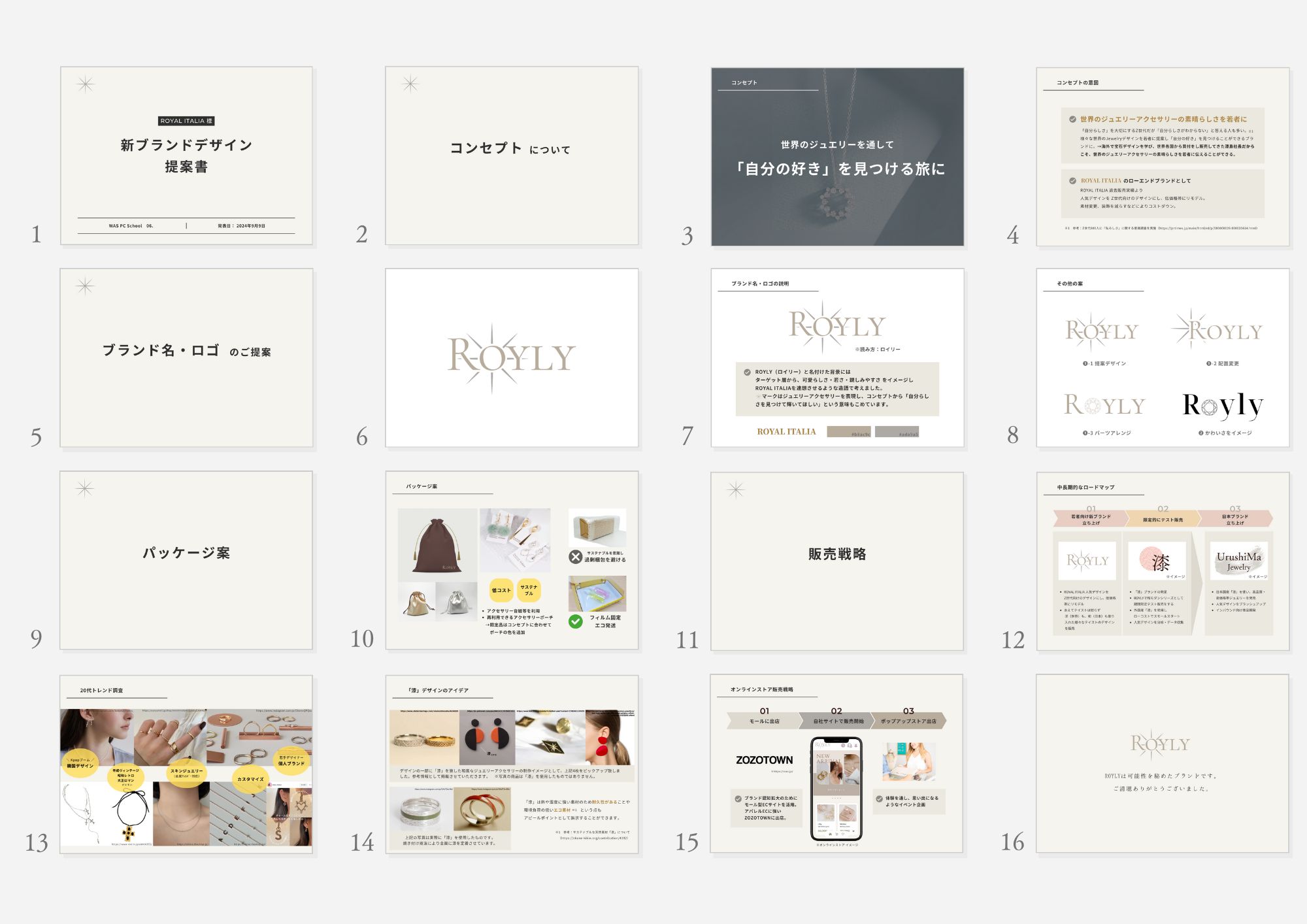Select slide 5 ブランド名・ロゴのご提案
The width and height of the screenshot is (1307, 924).
[186, 358]
